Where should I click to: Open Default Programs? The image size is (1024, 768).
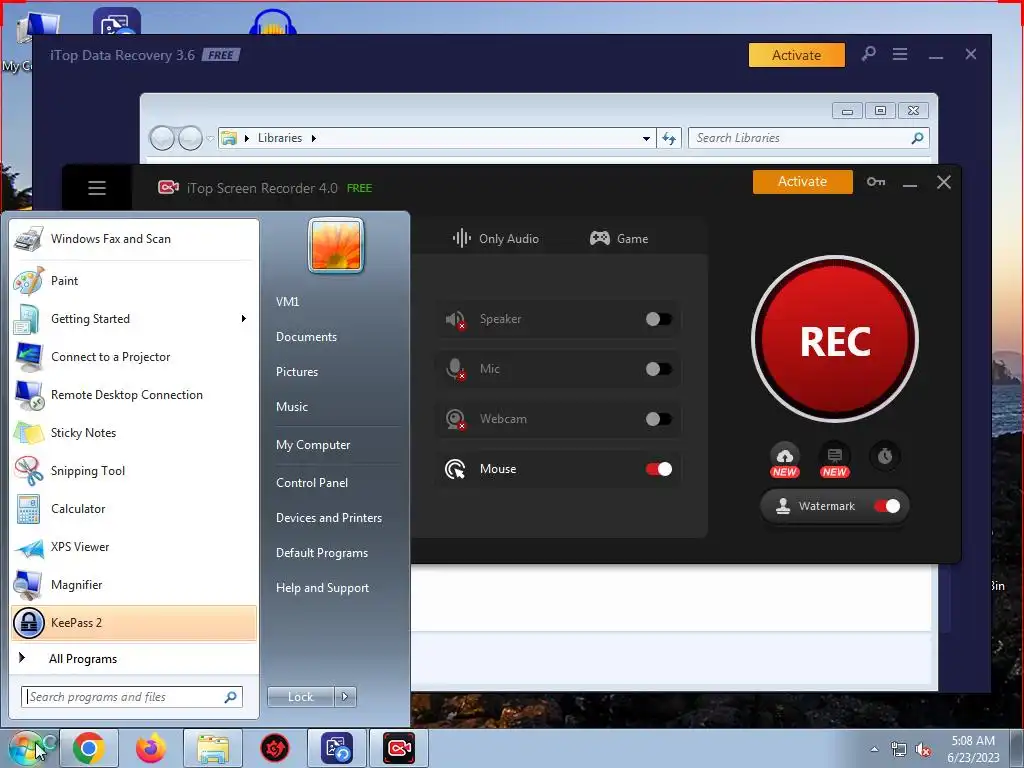point(322,553)
